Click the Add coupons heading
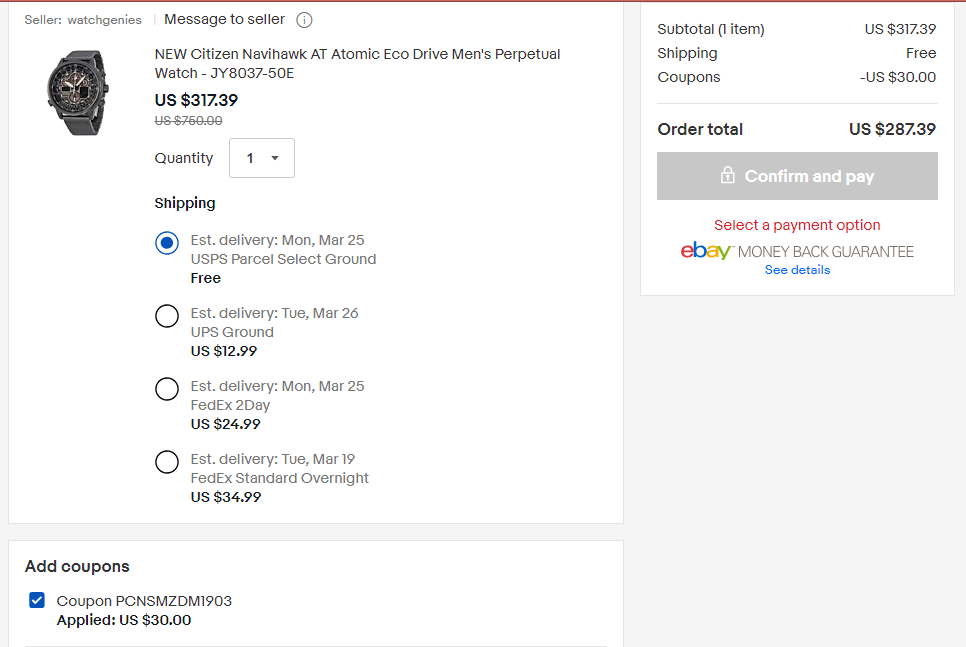The width and height of the screenshot is (966, 647). pos(77,566)
